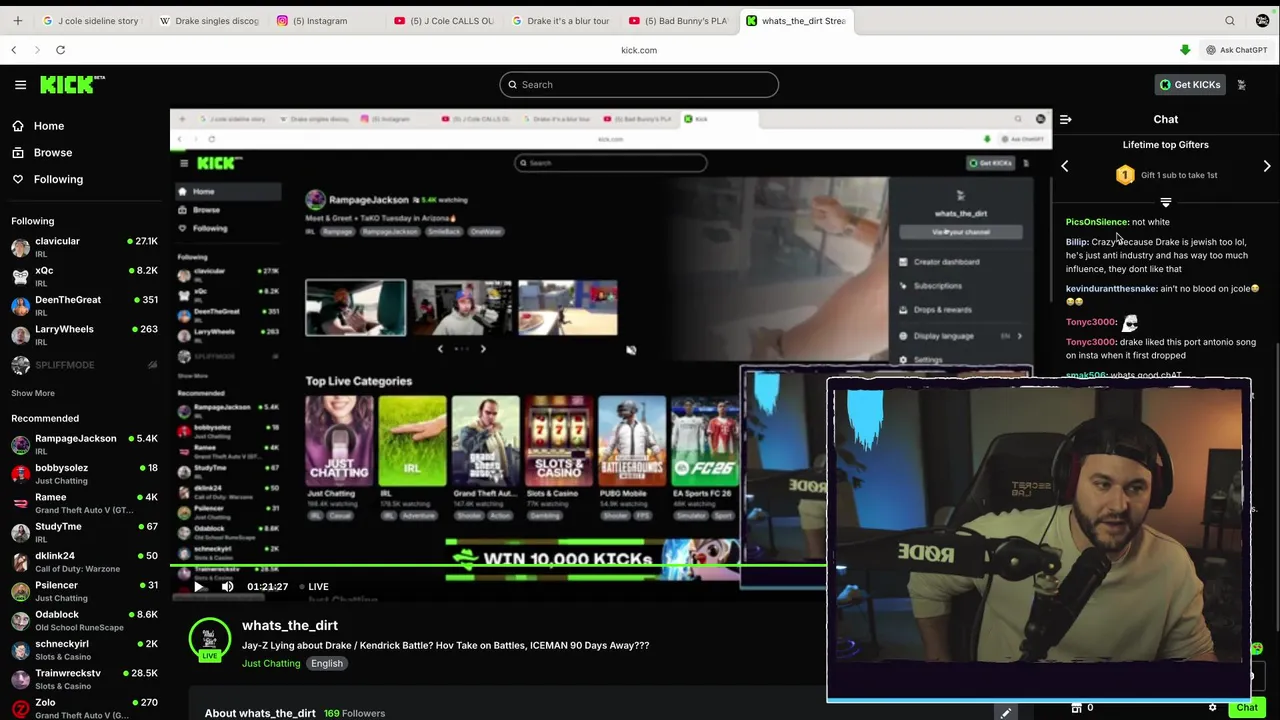
Task: Reload the kick.com page
Action: [60, 50]
